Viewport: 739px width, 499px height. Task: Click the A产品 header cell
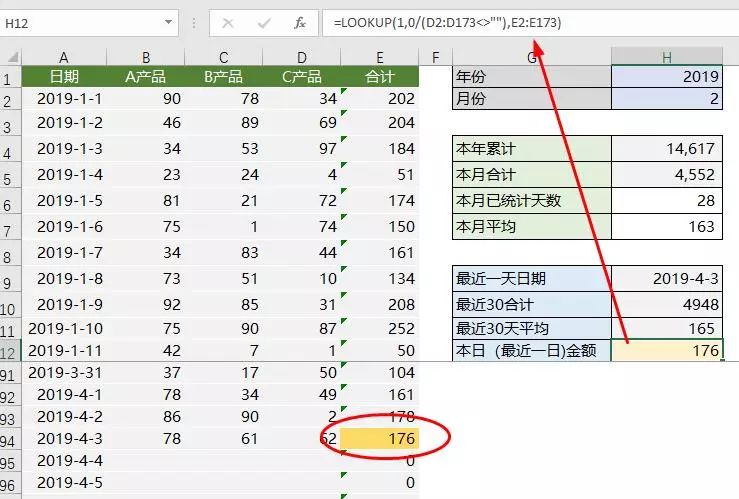(x=146, y=76)
